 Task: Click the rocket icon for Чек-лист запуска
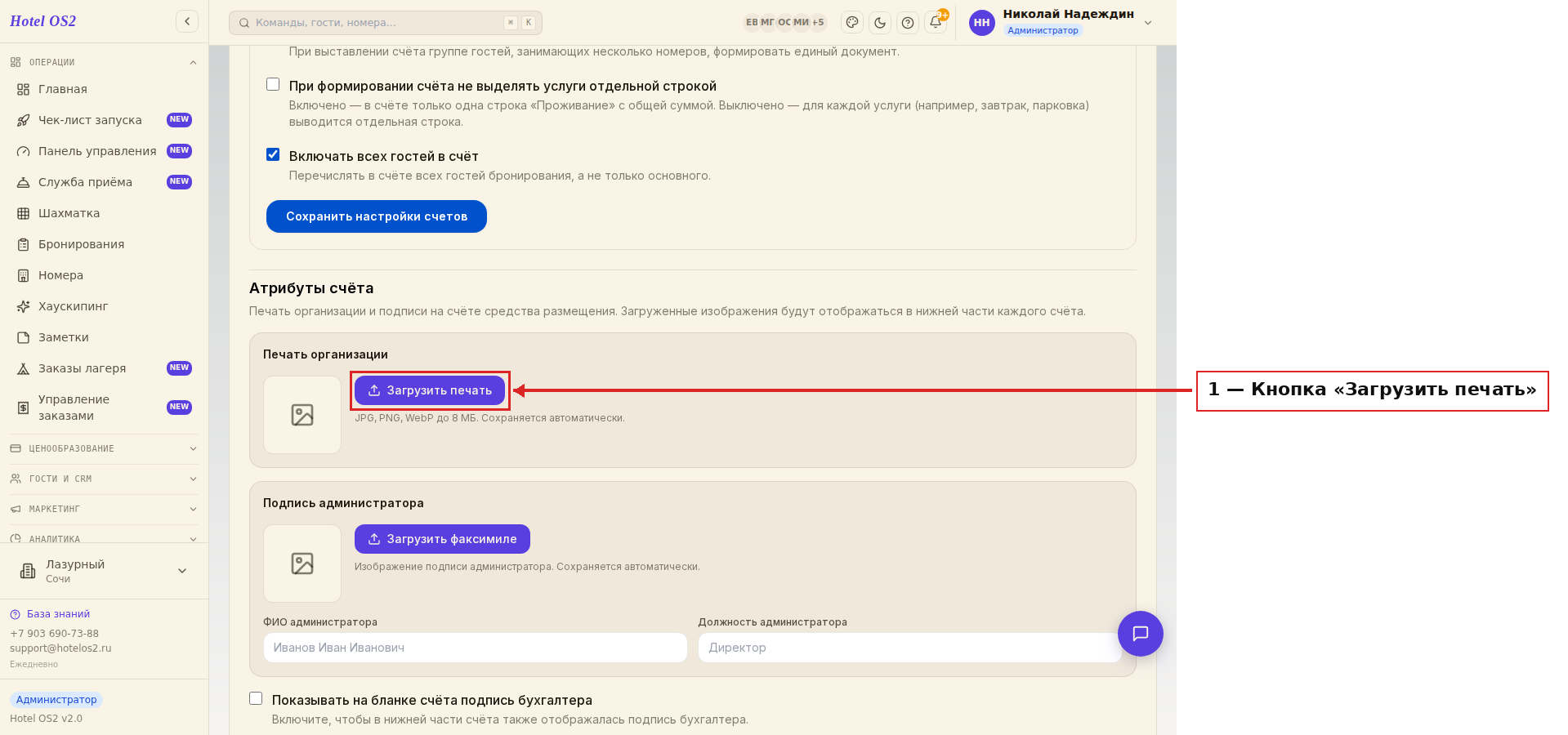[24, 120]
